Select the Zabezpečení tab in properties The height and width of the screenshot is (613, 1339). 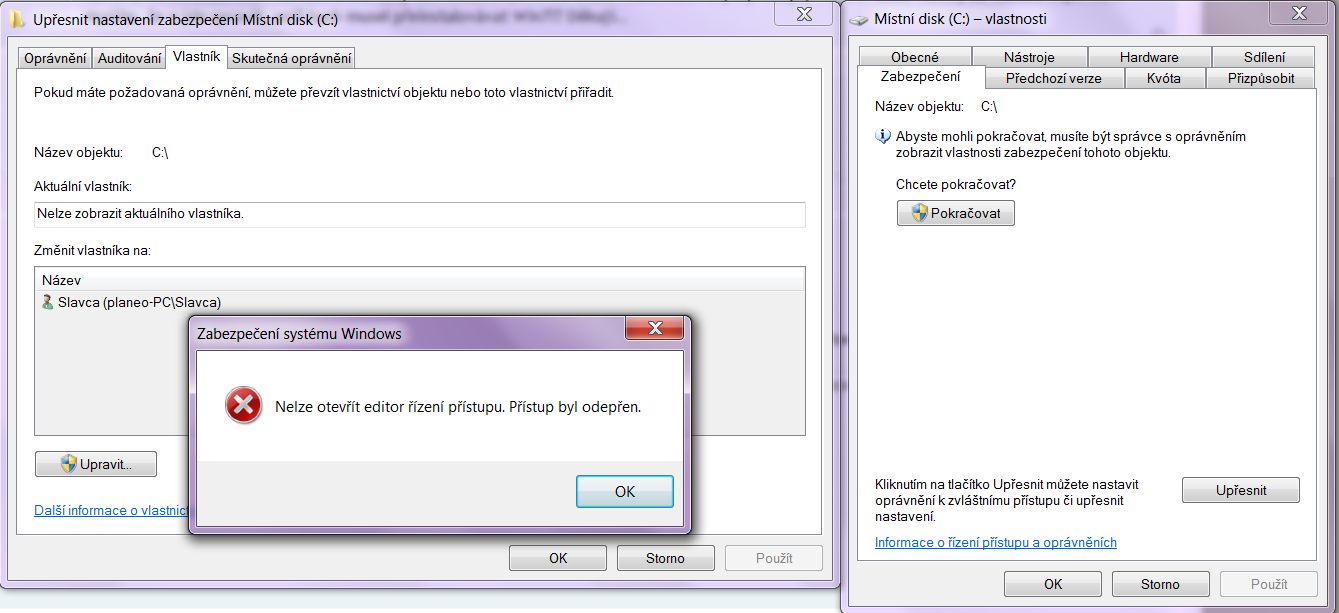point(920,77)
